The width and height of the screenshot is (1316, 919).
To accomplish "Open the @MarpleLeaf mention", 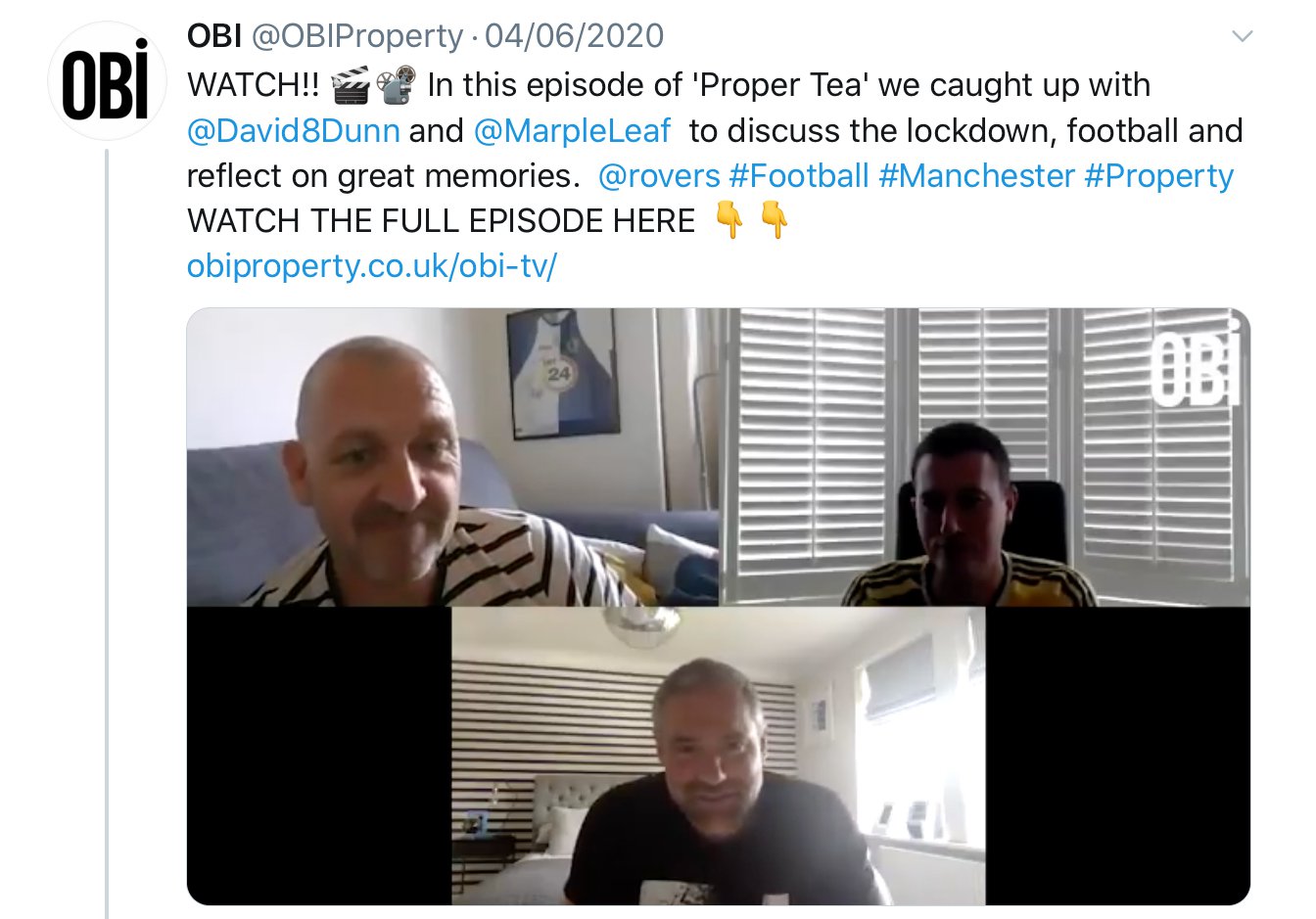I will (572, 130).
